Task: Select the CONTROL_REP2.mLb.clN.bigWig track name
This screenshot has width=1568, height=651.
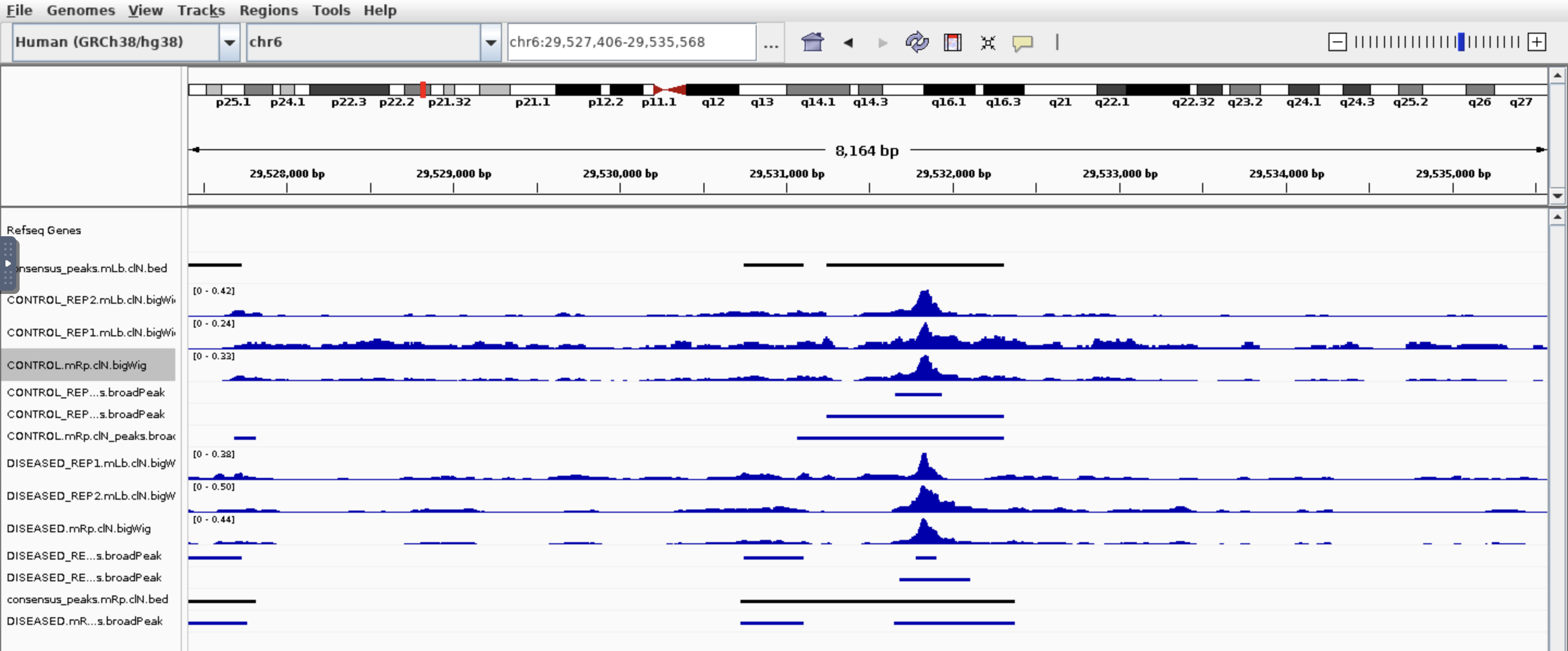Action: click(x=91, y=299)
